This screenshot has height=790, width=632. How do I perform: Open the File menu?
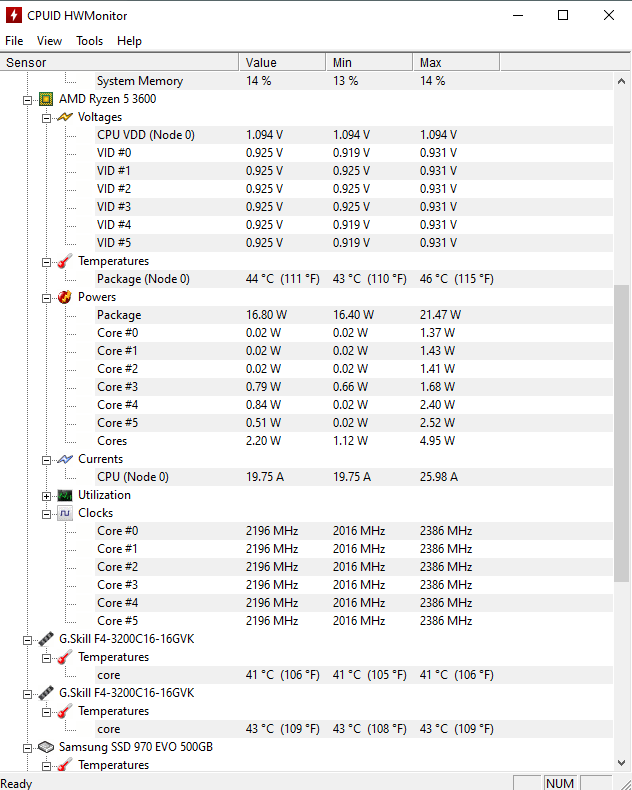14,41
